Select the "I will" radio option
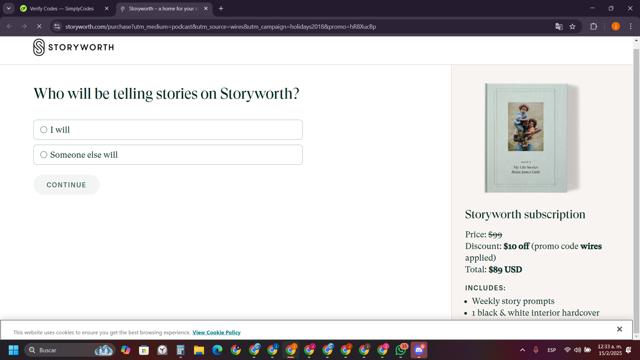640x360 pixels. point(168,130)
